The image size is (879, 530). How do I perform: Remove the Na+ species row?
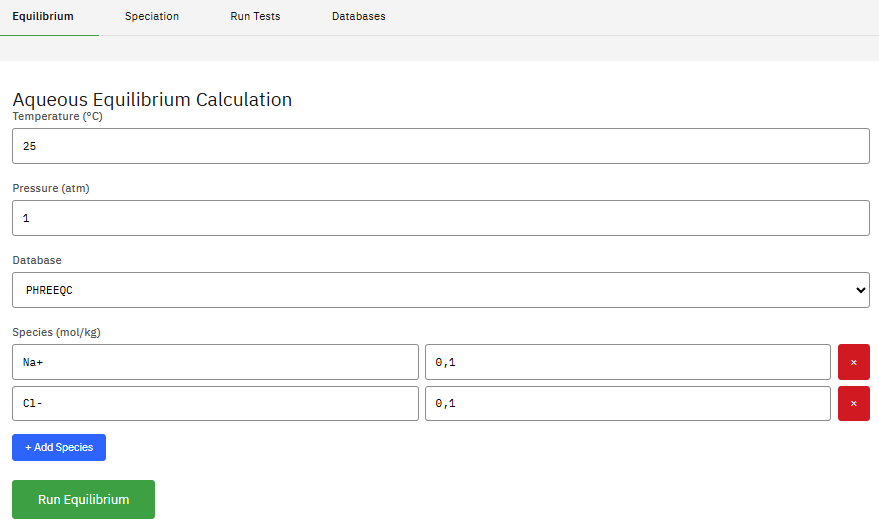tap(853, 362)
